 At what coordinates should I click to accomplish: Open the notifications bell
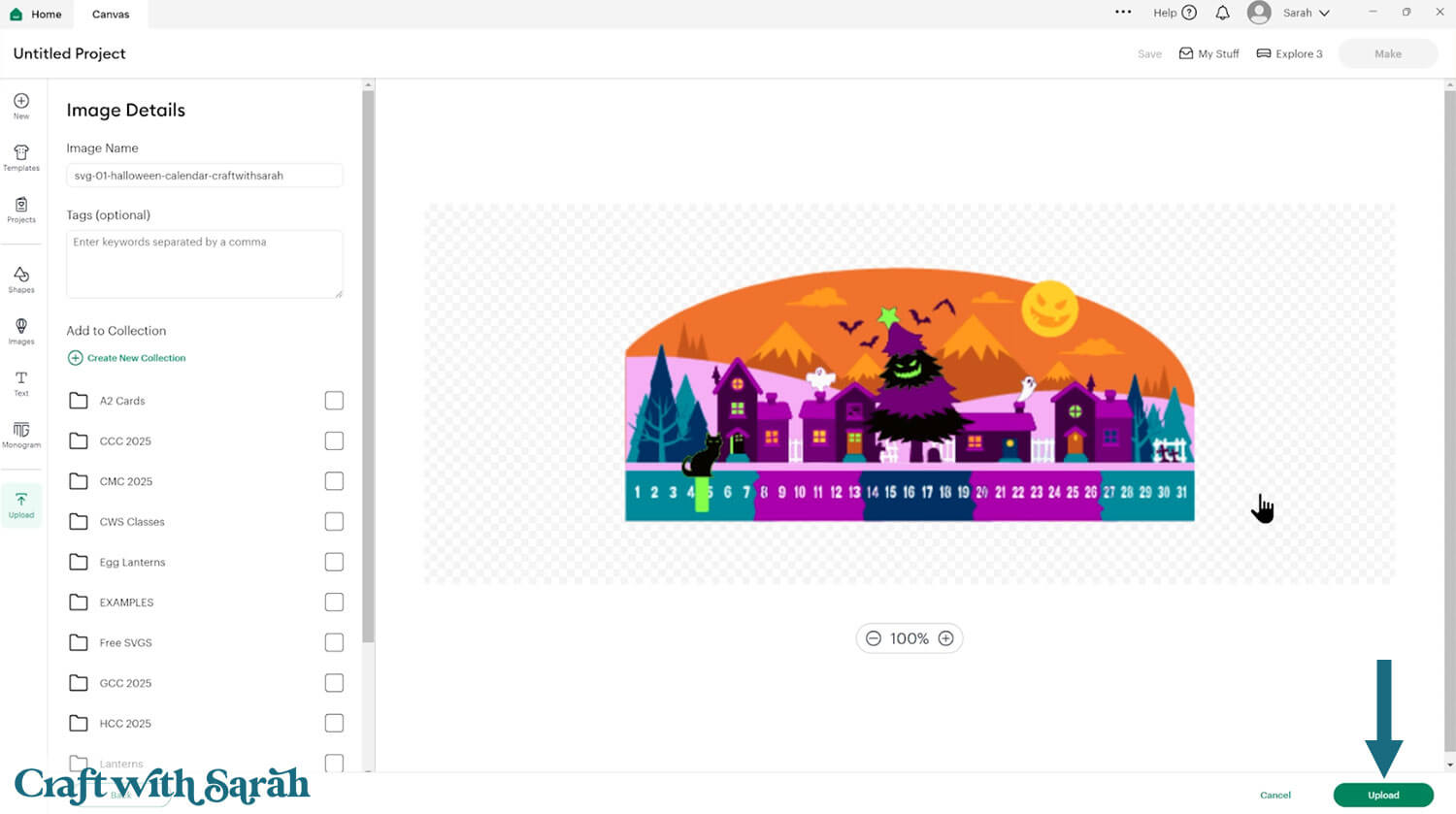1222,13
